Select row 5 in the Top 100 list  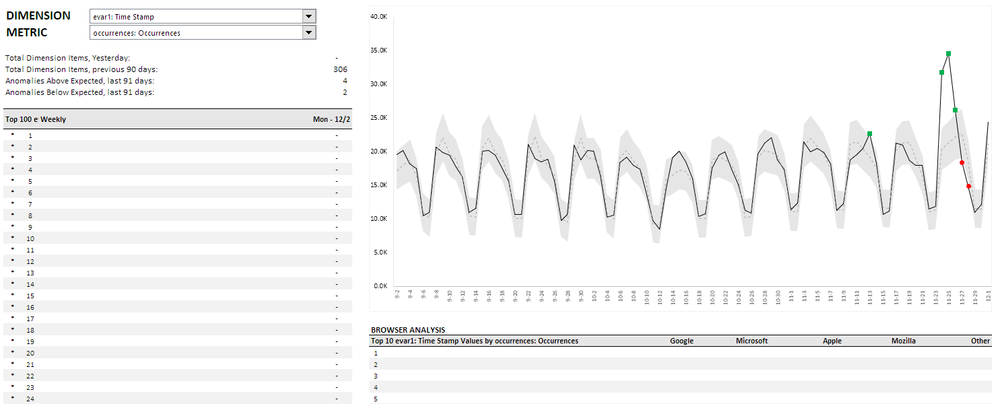pos(178,181)
